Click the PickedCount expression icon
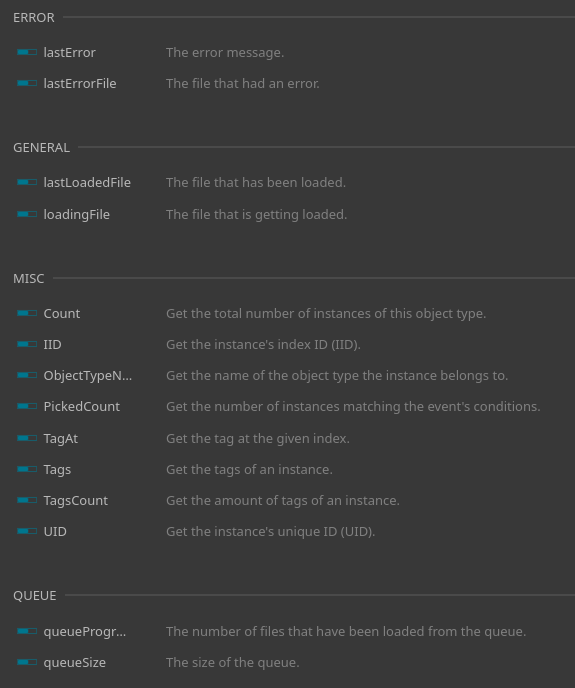 point(27,406)
